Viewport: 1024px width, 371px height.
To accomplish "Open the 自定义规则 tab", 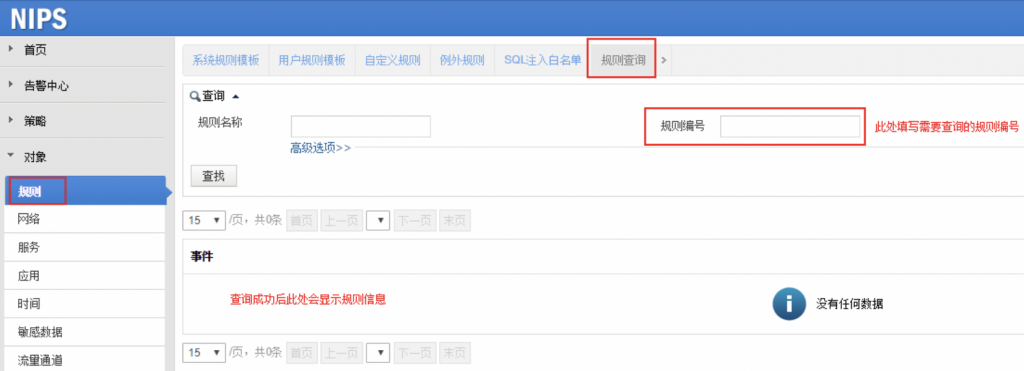I will pos(392,61).
